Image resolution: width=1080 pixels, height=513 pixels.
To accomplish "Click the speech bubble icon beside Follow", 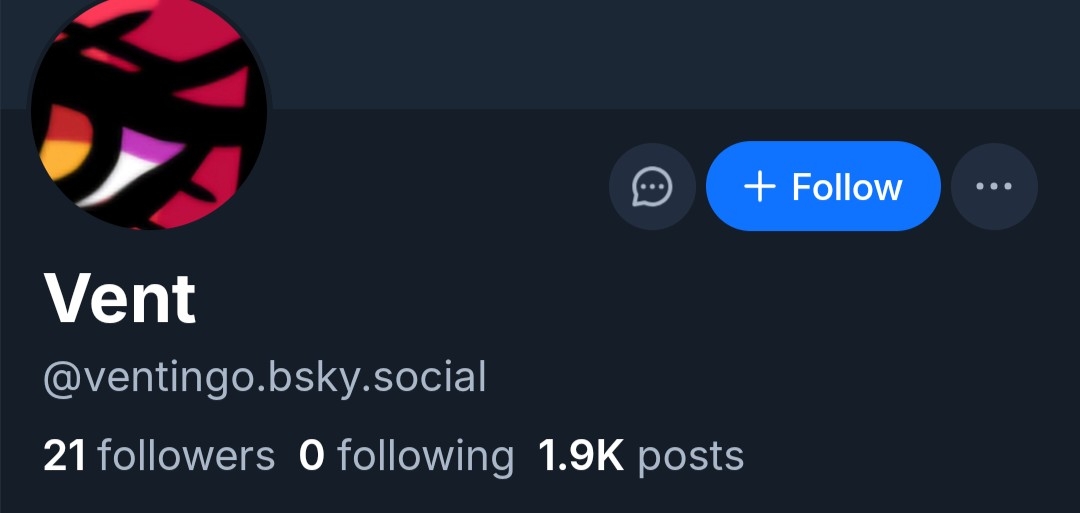I will 652,187.
